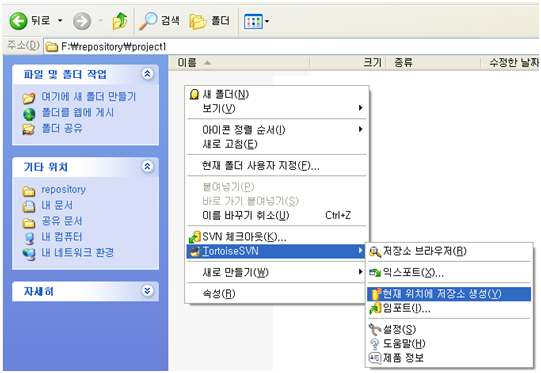Open repository link under 기타 위치

(x=63, y=189)
